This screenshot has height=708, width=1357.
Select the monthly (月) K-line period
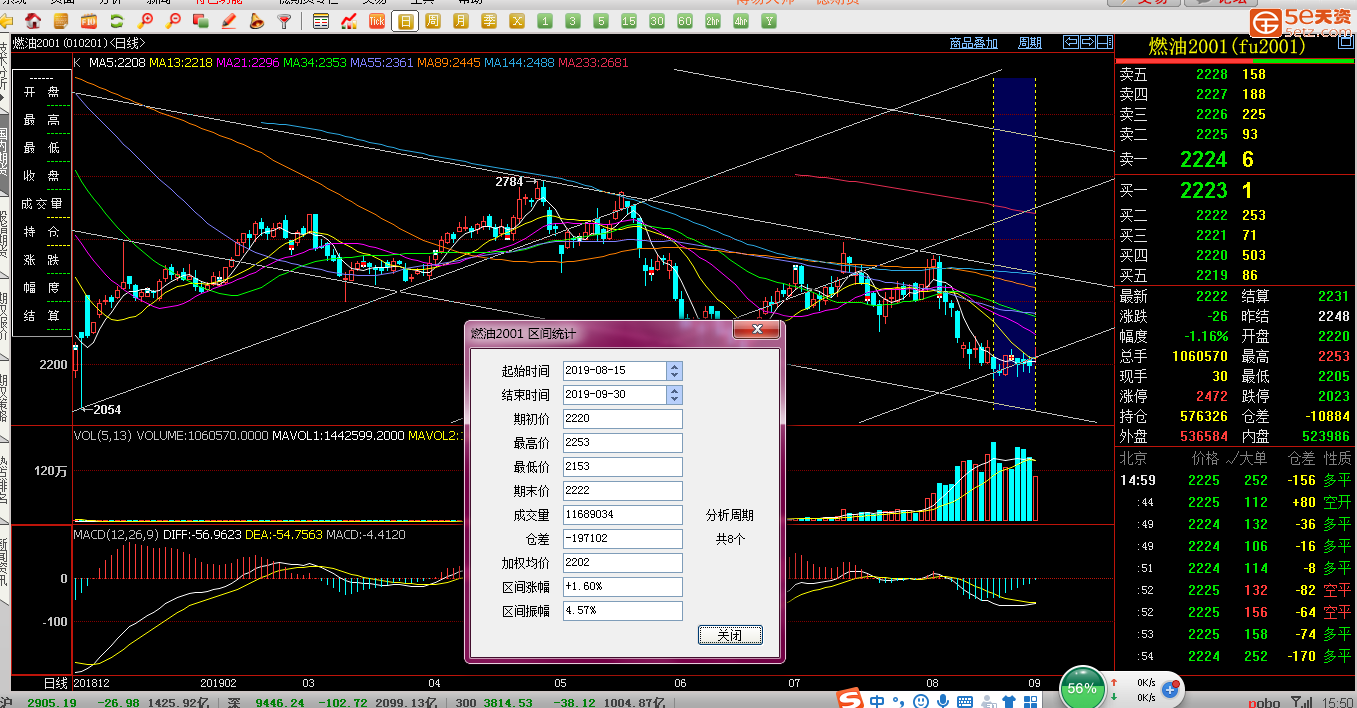(x=461, y=21)
